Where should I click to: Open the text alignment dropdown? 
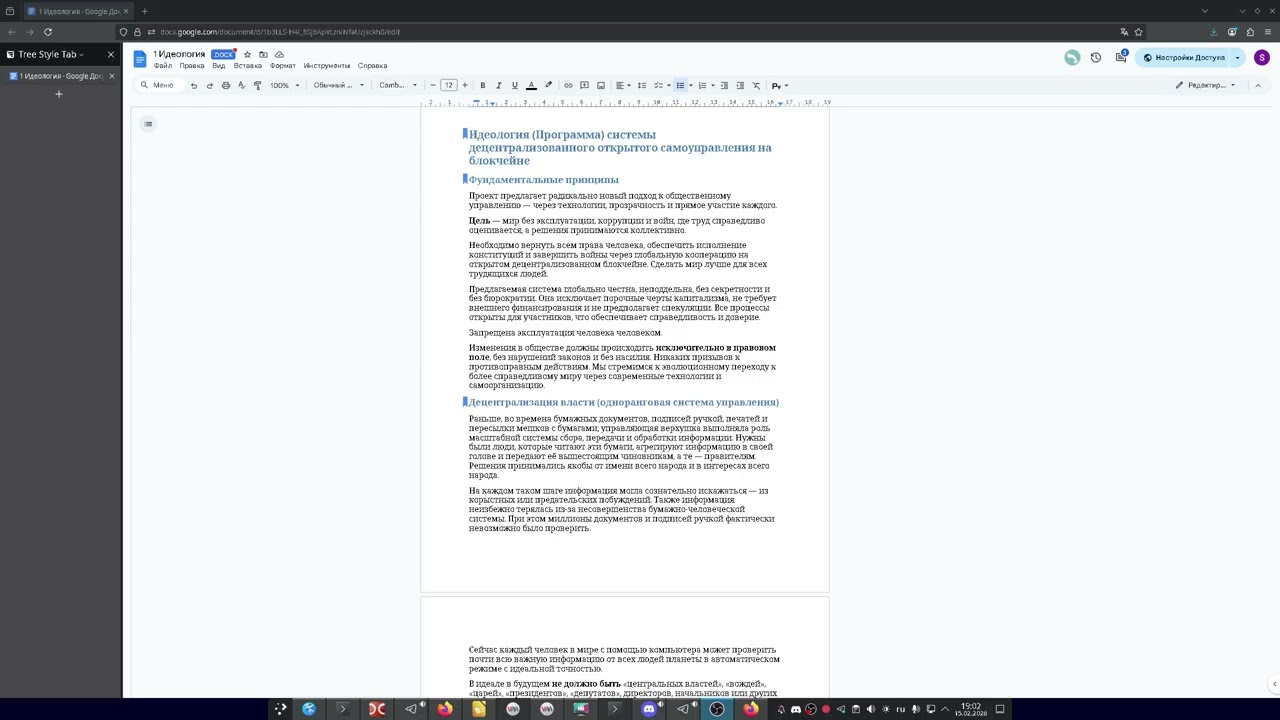[623, 85]
